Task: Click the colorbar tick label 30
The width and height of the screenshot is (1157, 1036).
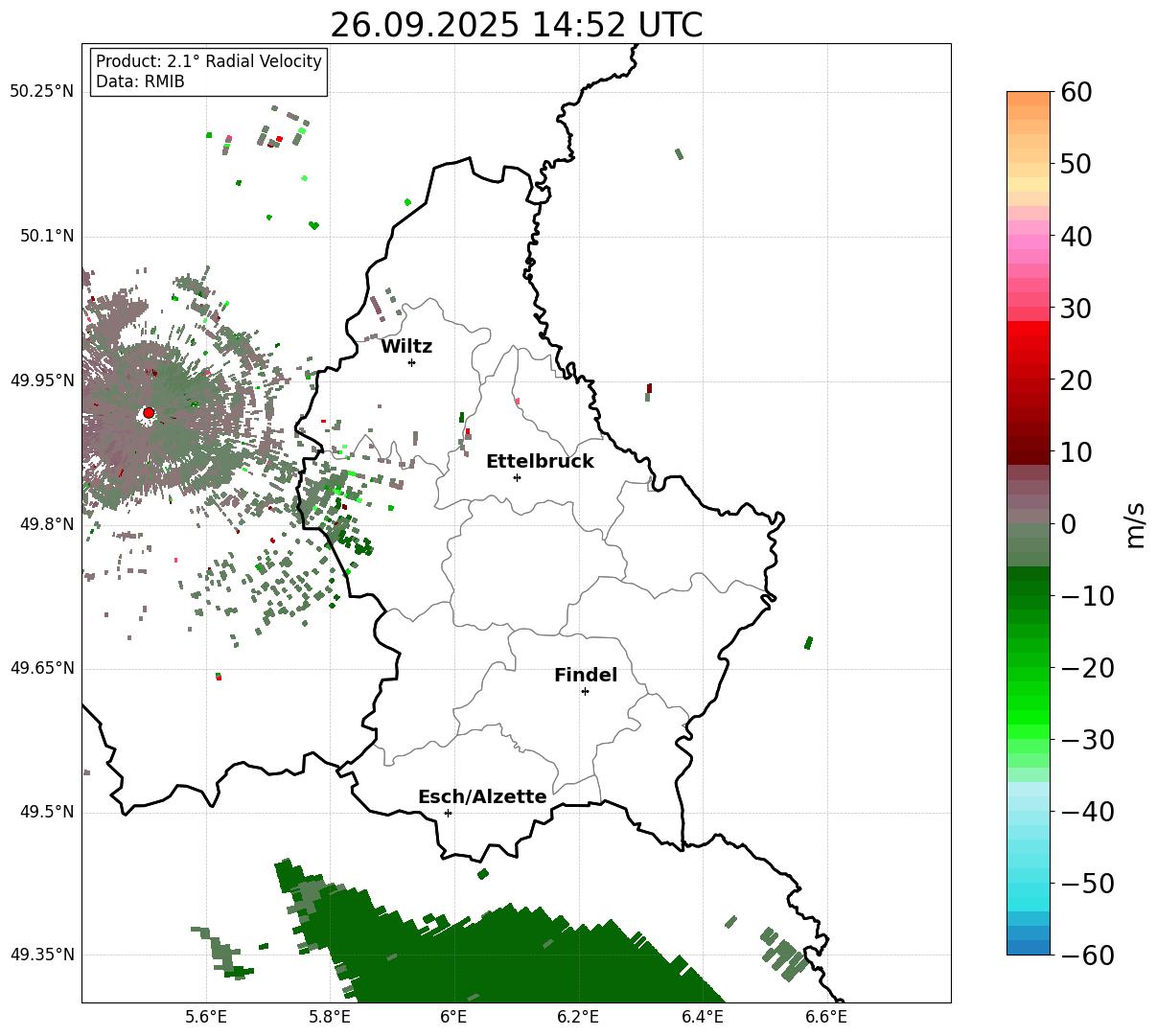Action: pos(1076,308)
